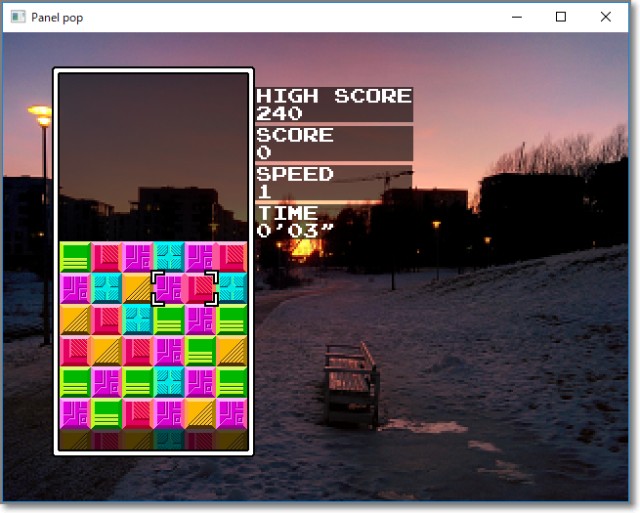
Task: Click the HIGH SCORE panel
Action: 333,104
